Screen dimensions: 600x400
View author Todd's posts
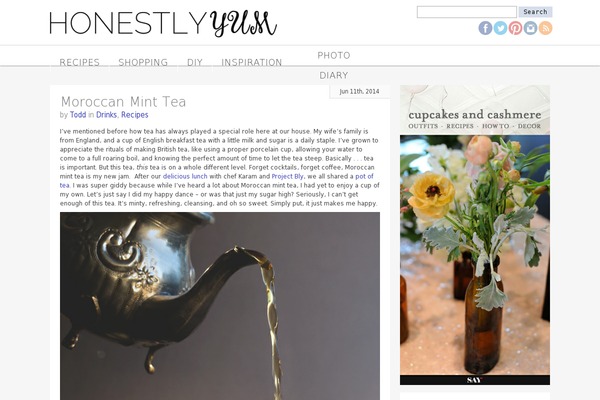(x=78, y=115)
